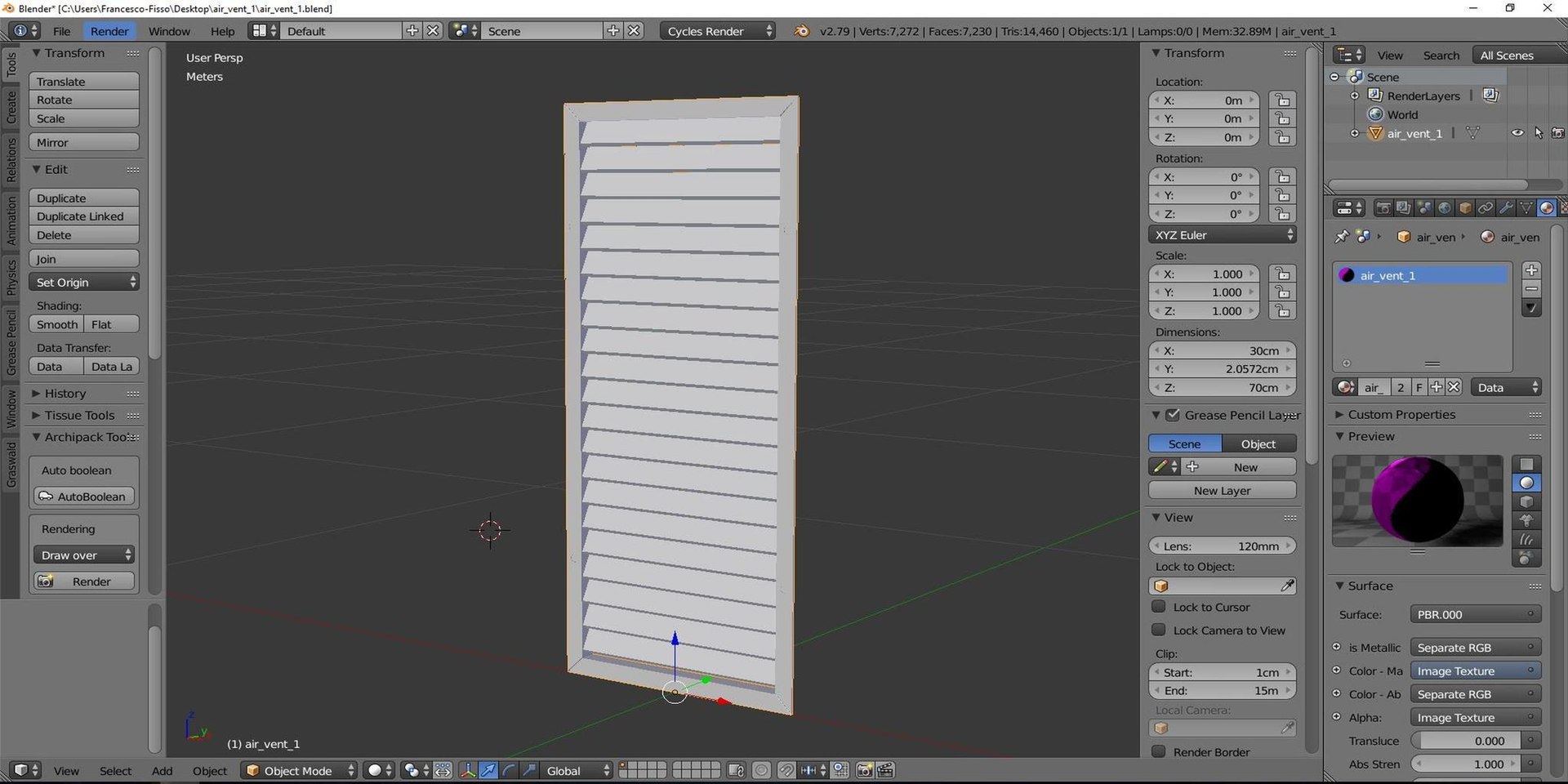The height and width of the screenshot is (784, 1568).
Task: Open the File menu
Action: [x=61, y=31]
